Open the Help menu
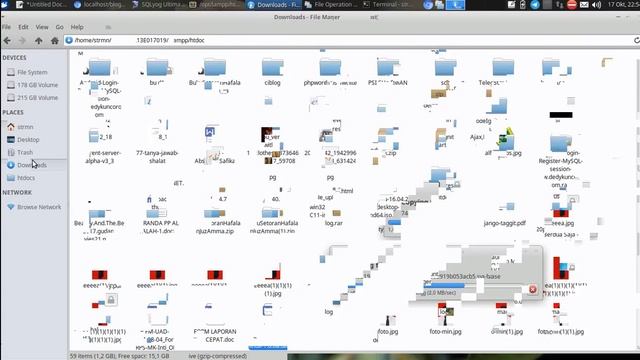 77,27
